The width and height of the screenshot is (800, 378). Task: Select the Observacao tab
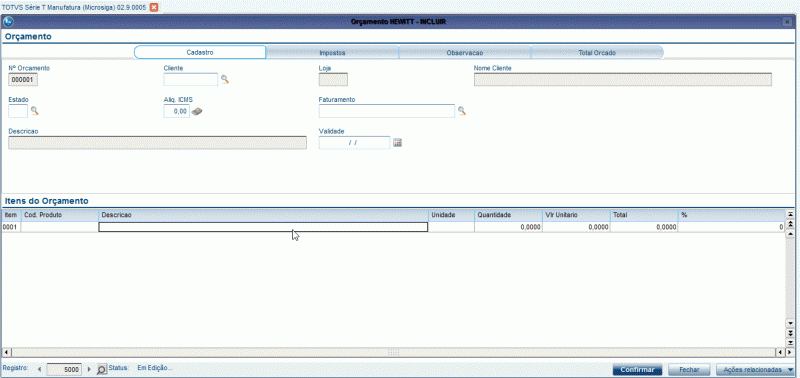(x=465, y=53)
